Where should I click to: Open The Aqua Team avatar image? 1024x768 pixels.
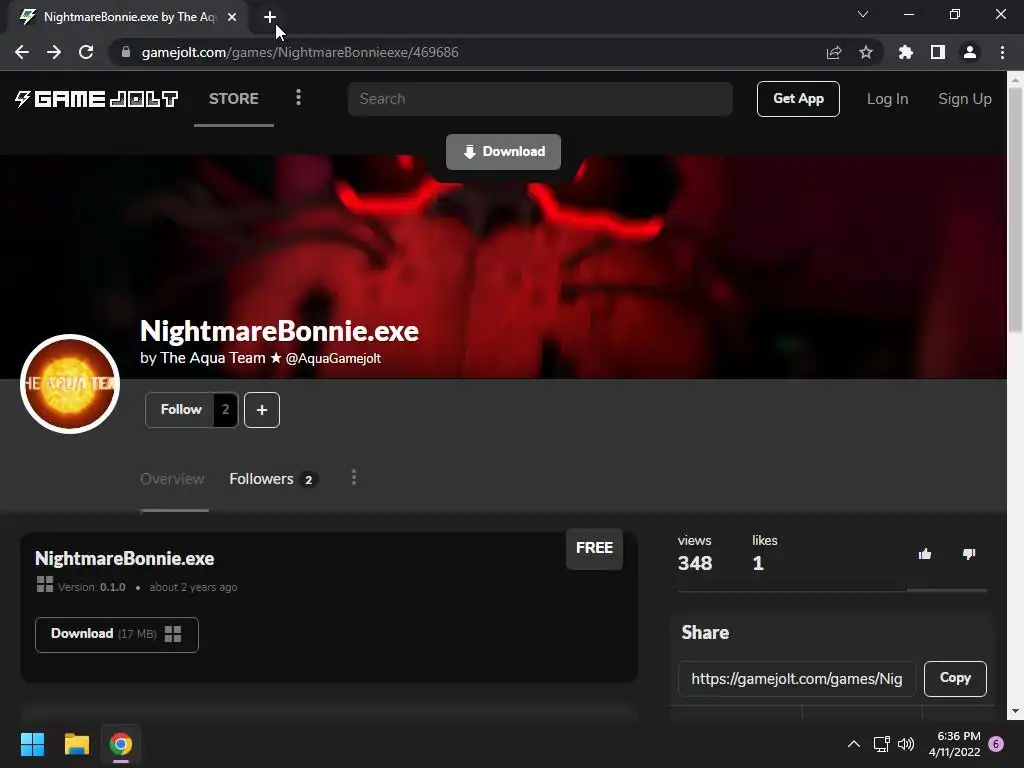click(70, 384)
